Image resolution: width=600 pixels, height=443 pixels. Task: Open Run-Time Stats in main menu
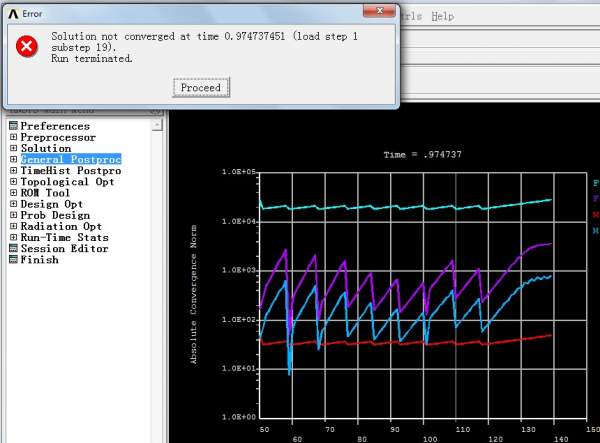(x=64, y=237)
